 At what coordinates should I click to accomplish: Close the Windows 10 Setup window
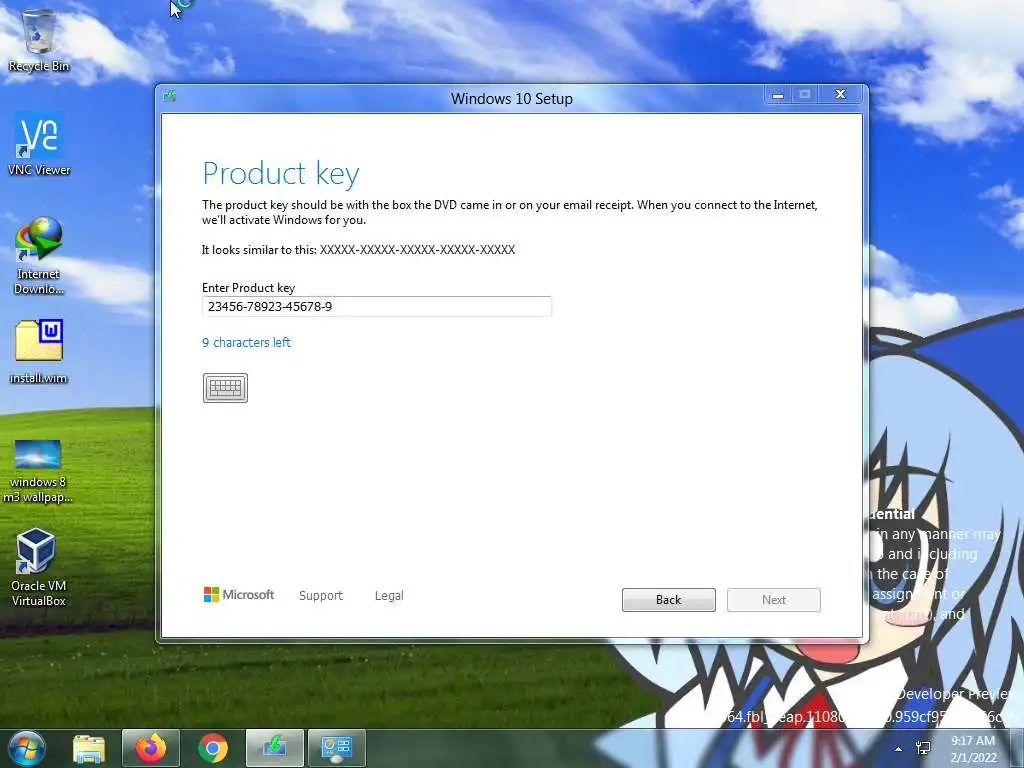click(840, 95)
